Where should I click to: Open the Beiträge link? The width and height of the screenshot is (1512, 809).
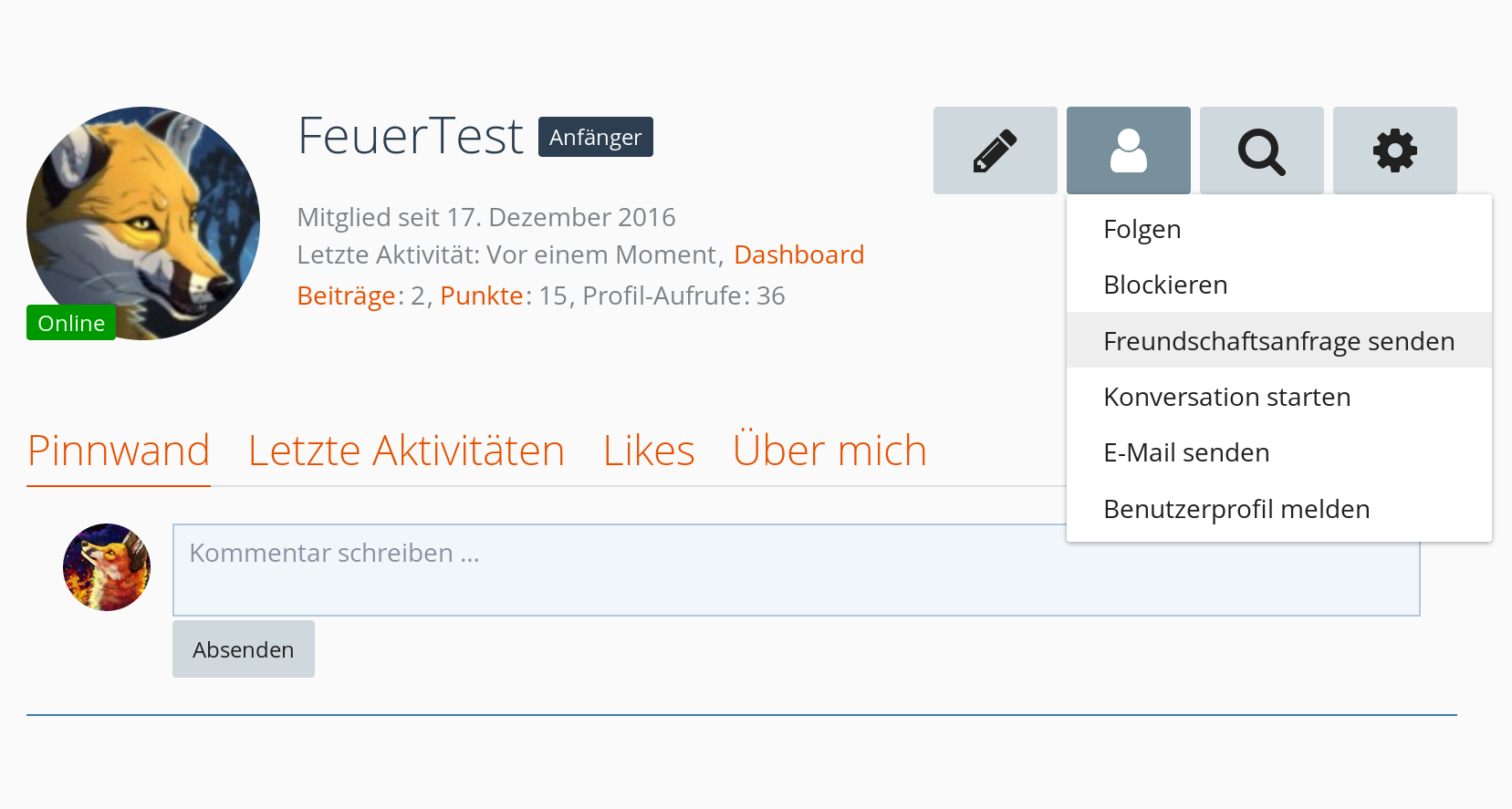(347, 296)
